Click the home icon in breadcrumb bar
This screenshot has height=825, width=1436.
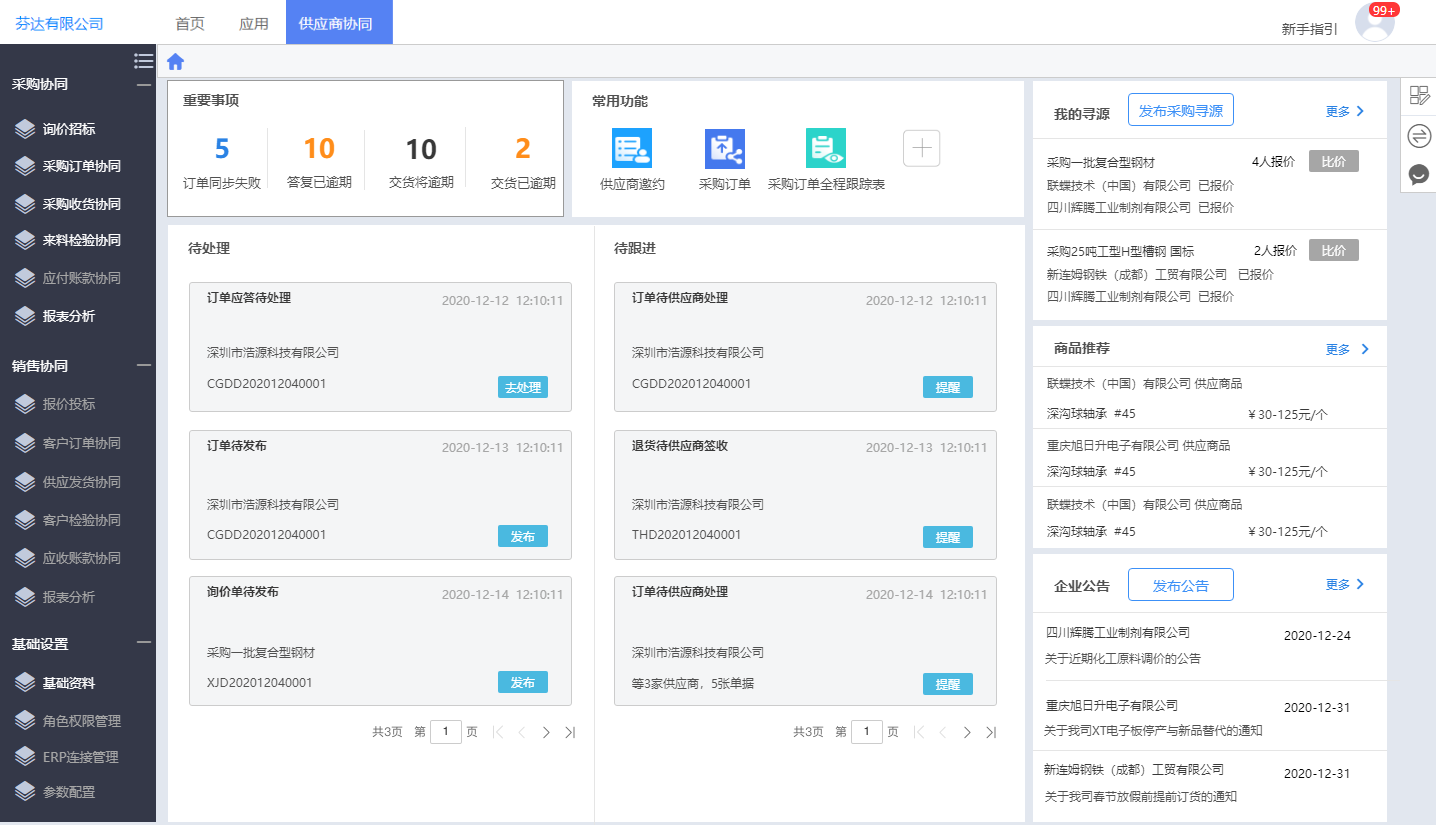click(175, 62)
